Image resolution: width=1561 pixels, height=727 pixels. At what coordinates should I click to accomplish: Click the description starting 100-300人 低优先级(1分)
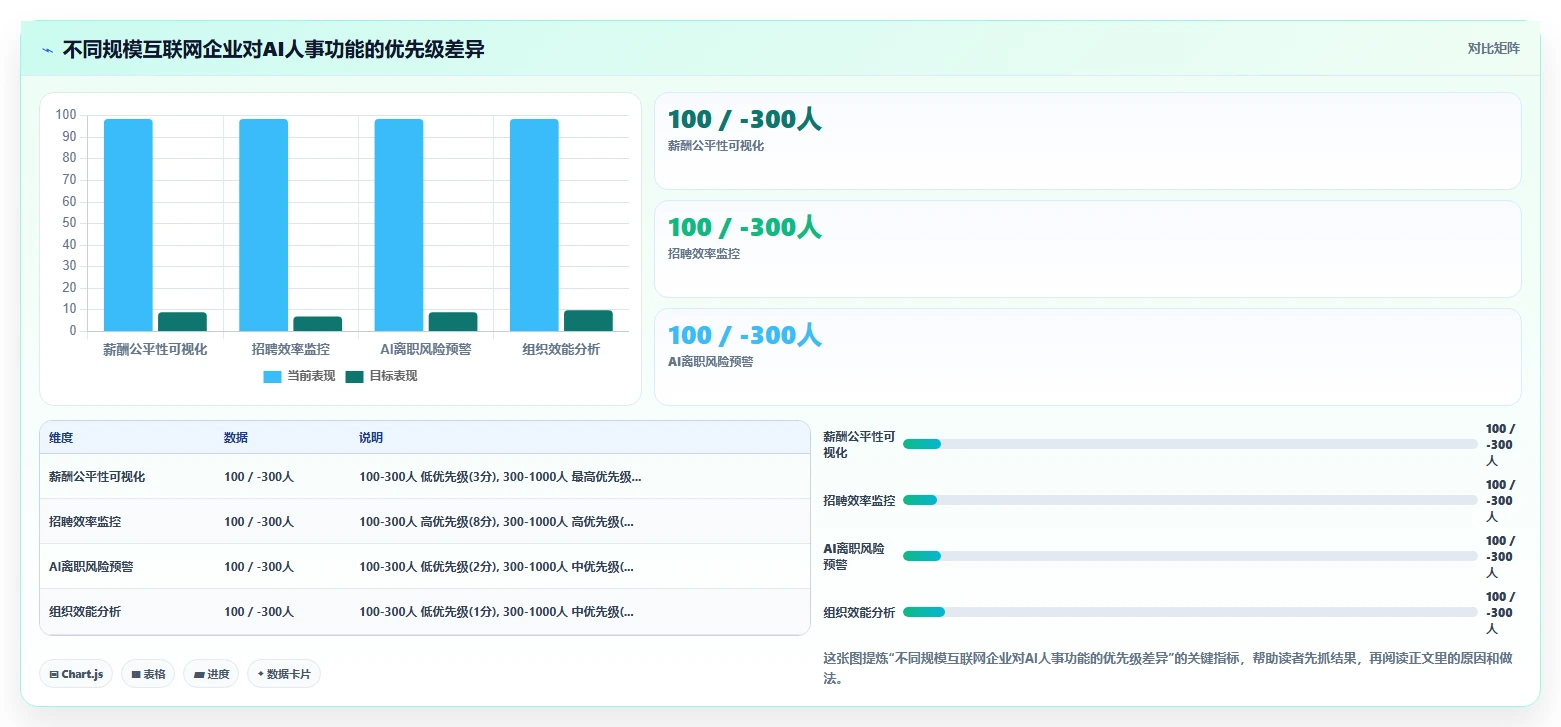coord(496,612)
